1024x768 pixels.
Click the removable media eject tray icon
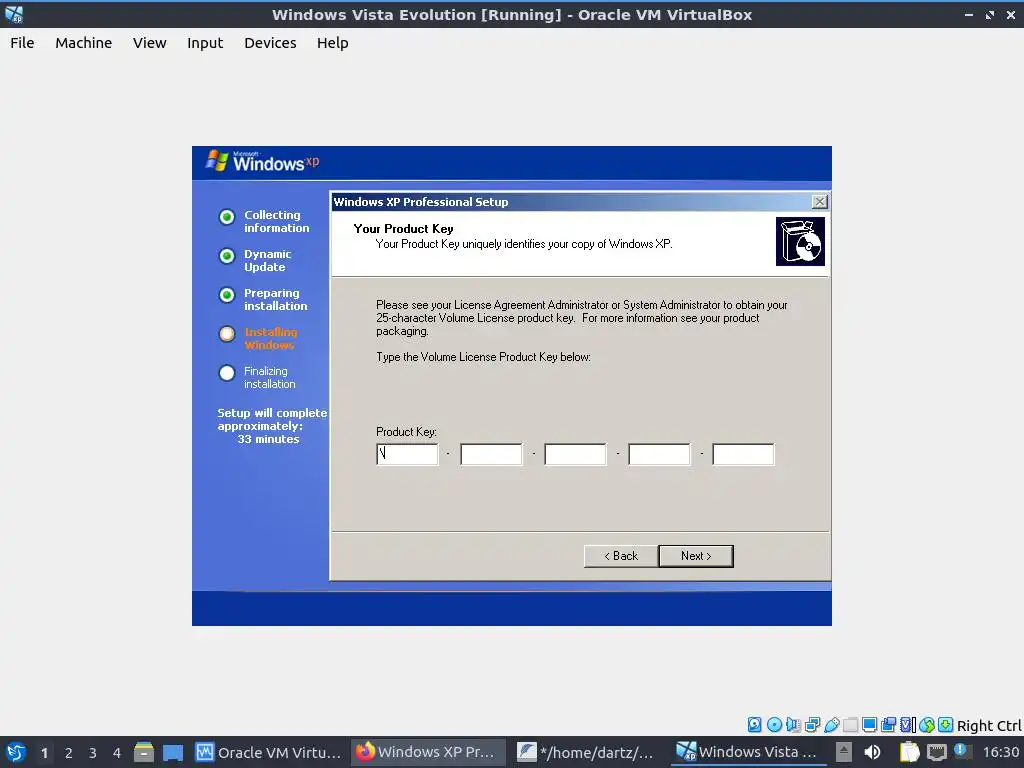844,752
